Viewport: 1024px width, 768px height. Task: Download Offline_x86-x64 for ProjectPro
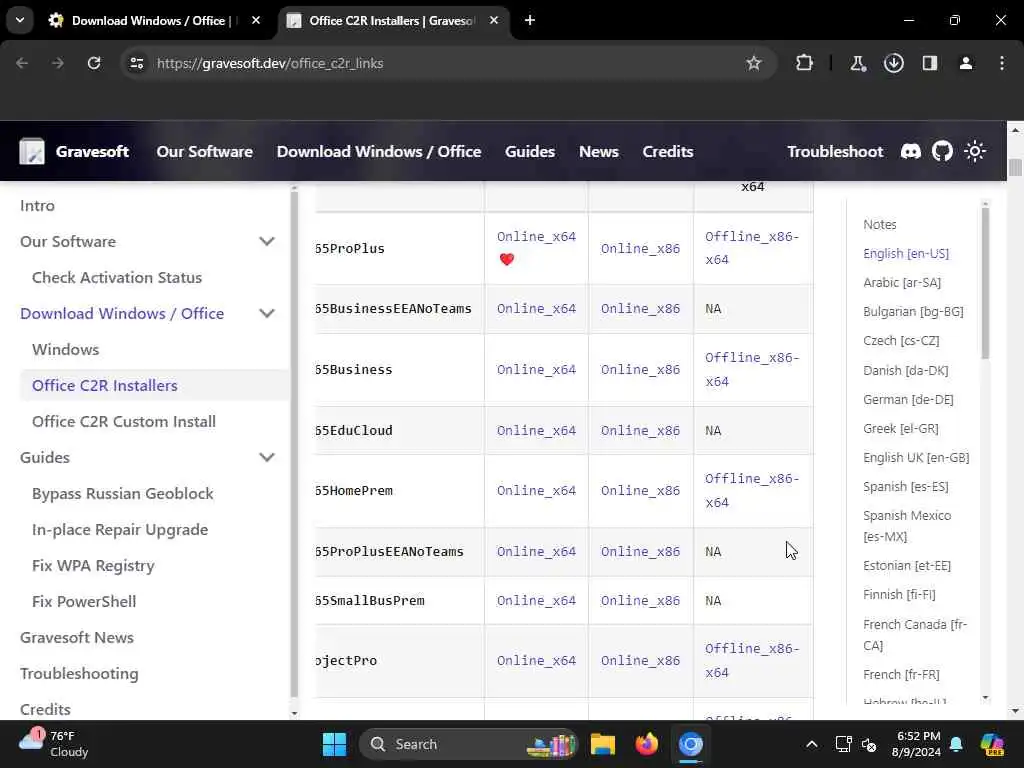pyautogui.click(x=752, y=660)
